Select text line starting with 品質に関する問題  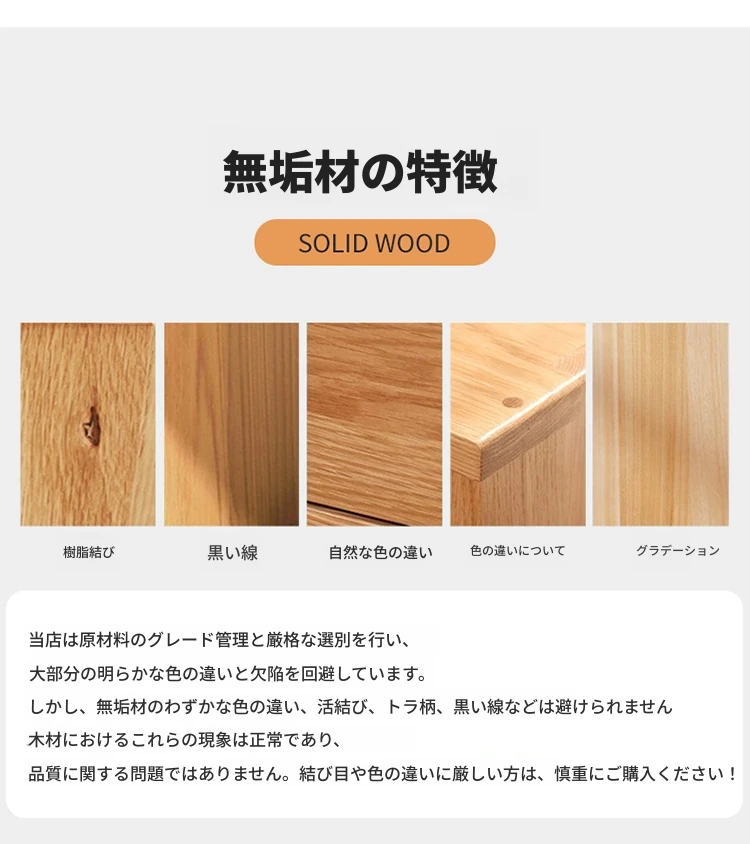pyautogui.click(x=383, y=773)
